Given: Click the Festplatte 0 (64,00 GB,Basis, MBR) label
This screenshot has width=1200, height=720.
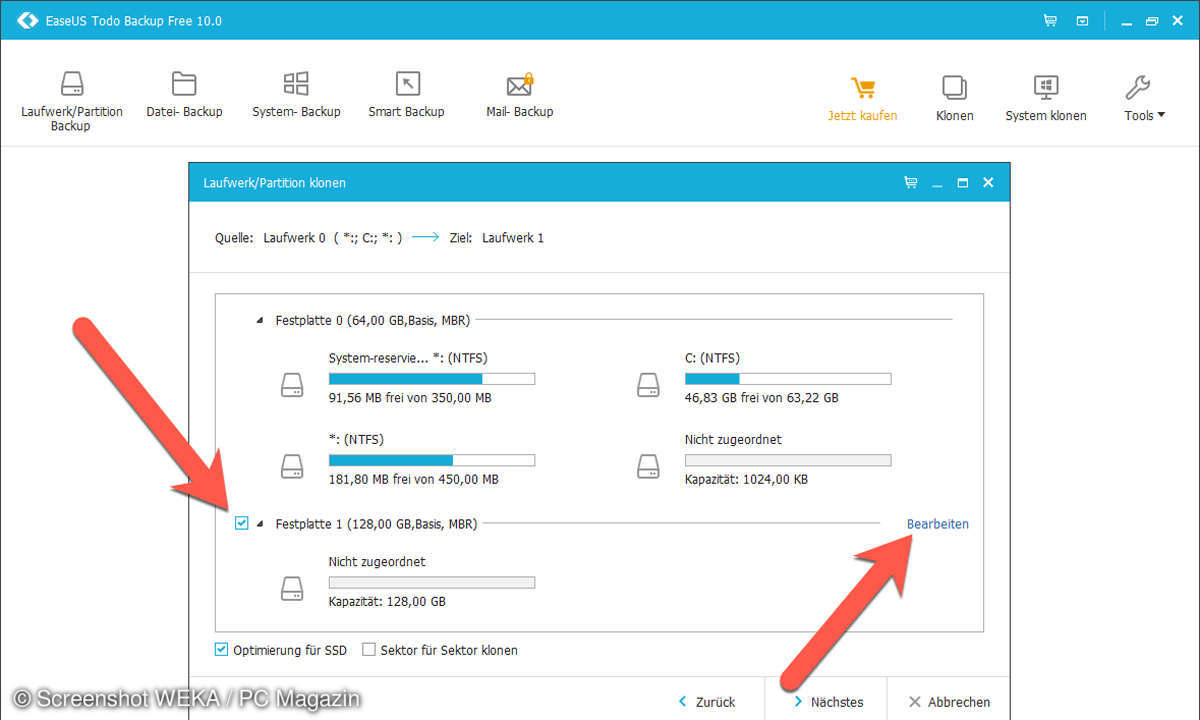Looking at the screenshot, I should tap(373, 321).
